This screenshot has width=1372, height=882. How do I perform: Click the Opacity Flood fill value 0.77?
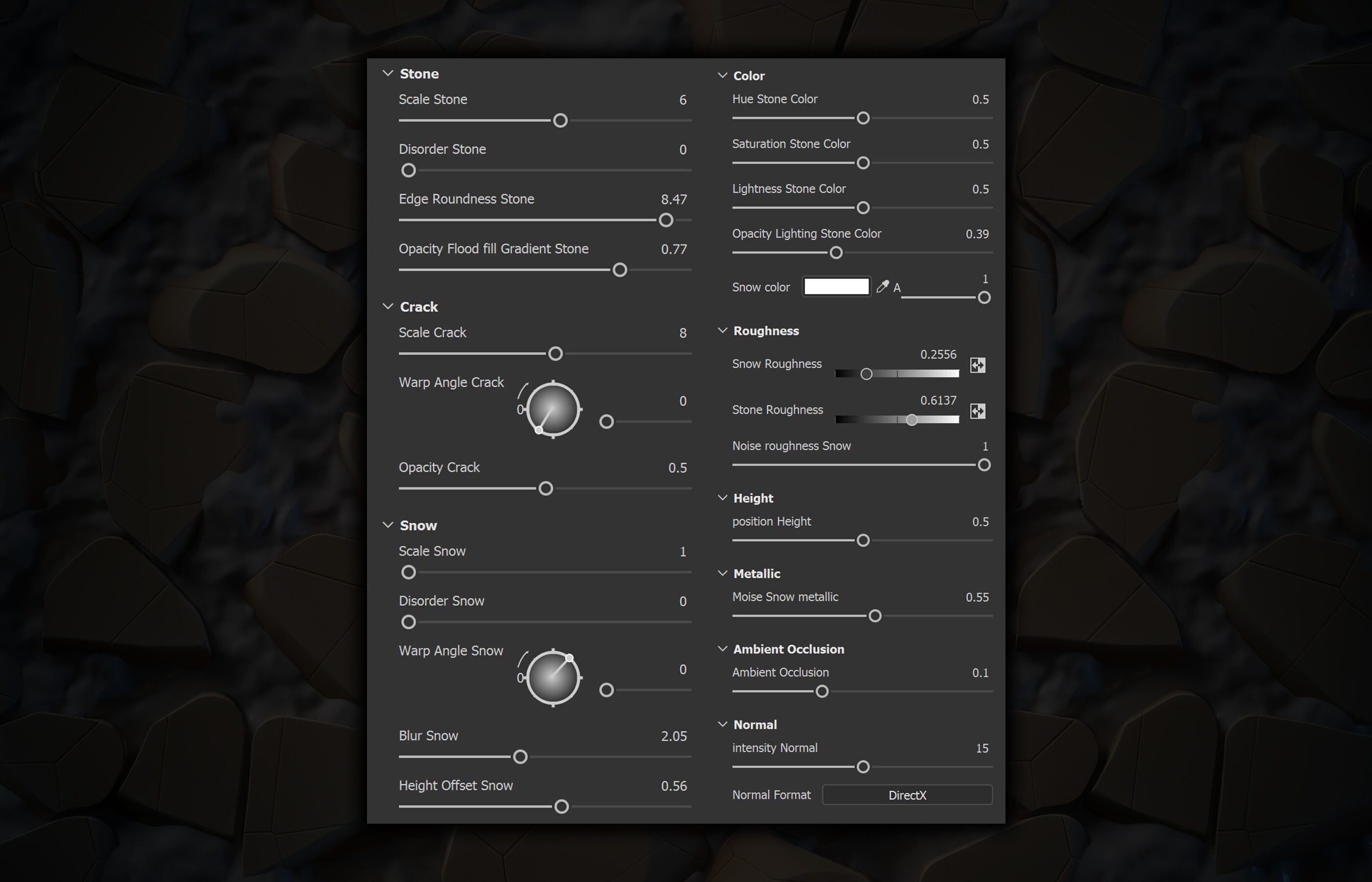674,249
